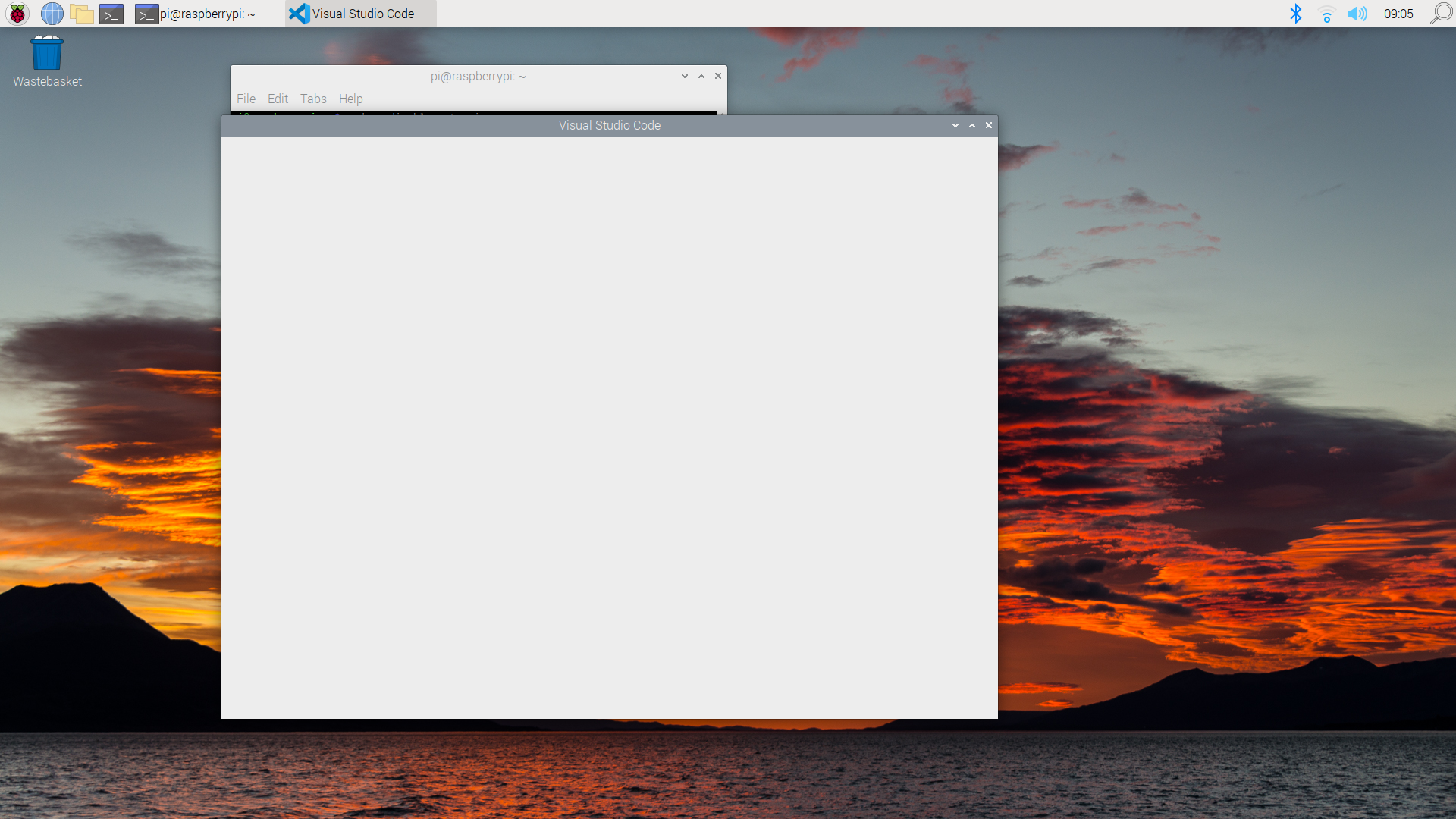Open the magnifier search icon in panel
The width and height of the screenshot is (1456, 819).
(x=1441, y=14)
